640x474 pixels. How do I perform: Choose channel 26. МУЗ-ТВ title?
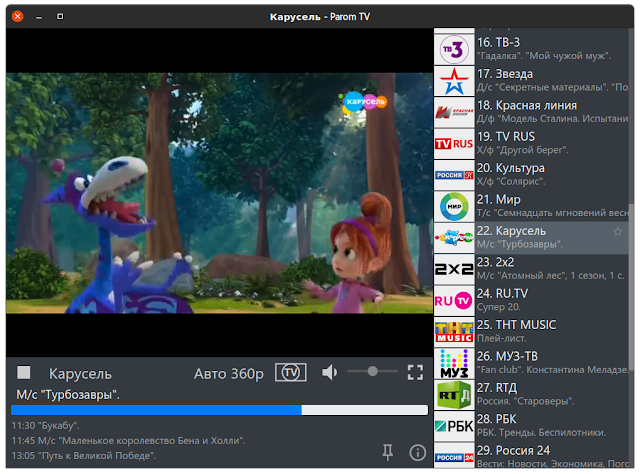507,356
